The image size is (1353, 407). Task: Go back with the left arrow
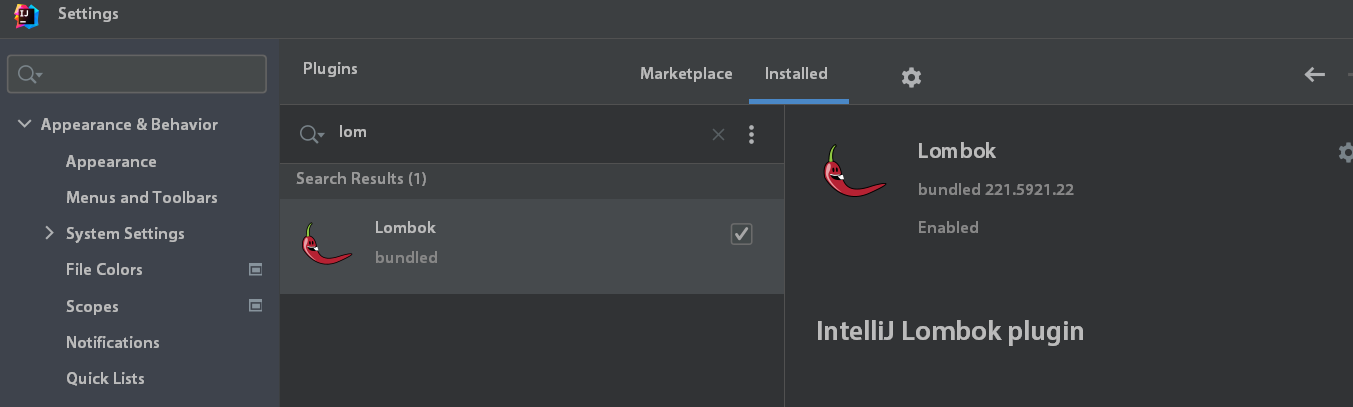point(1315,74)
